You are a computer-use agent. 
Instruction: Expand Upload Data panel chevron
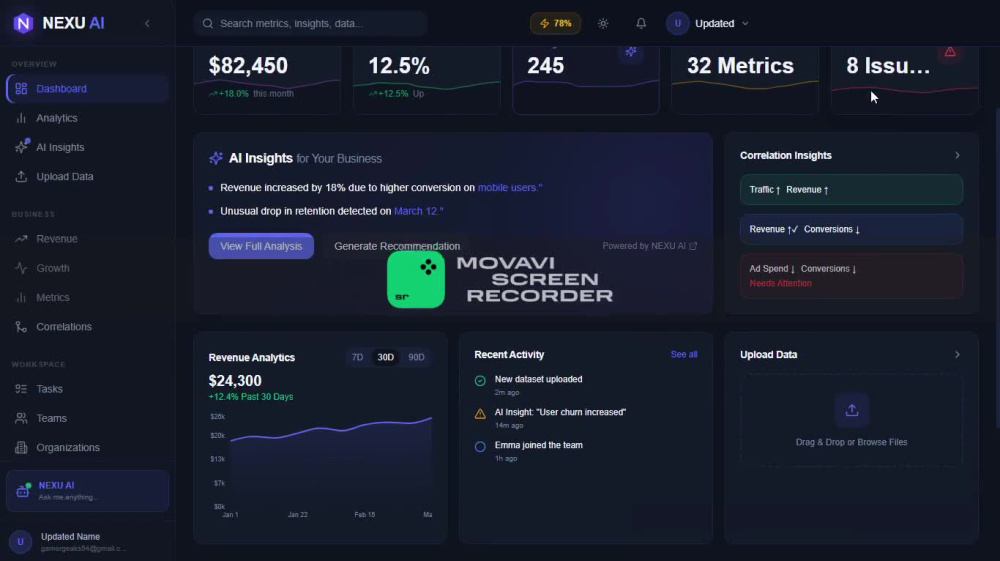(x=957, y=354)
